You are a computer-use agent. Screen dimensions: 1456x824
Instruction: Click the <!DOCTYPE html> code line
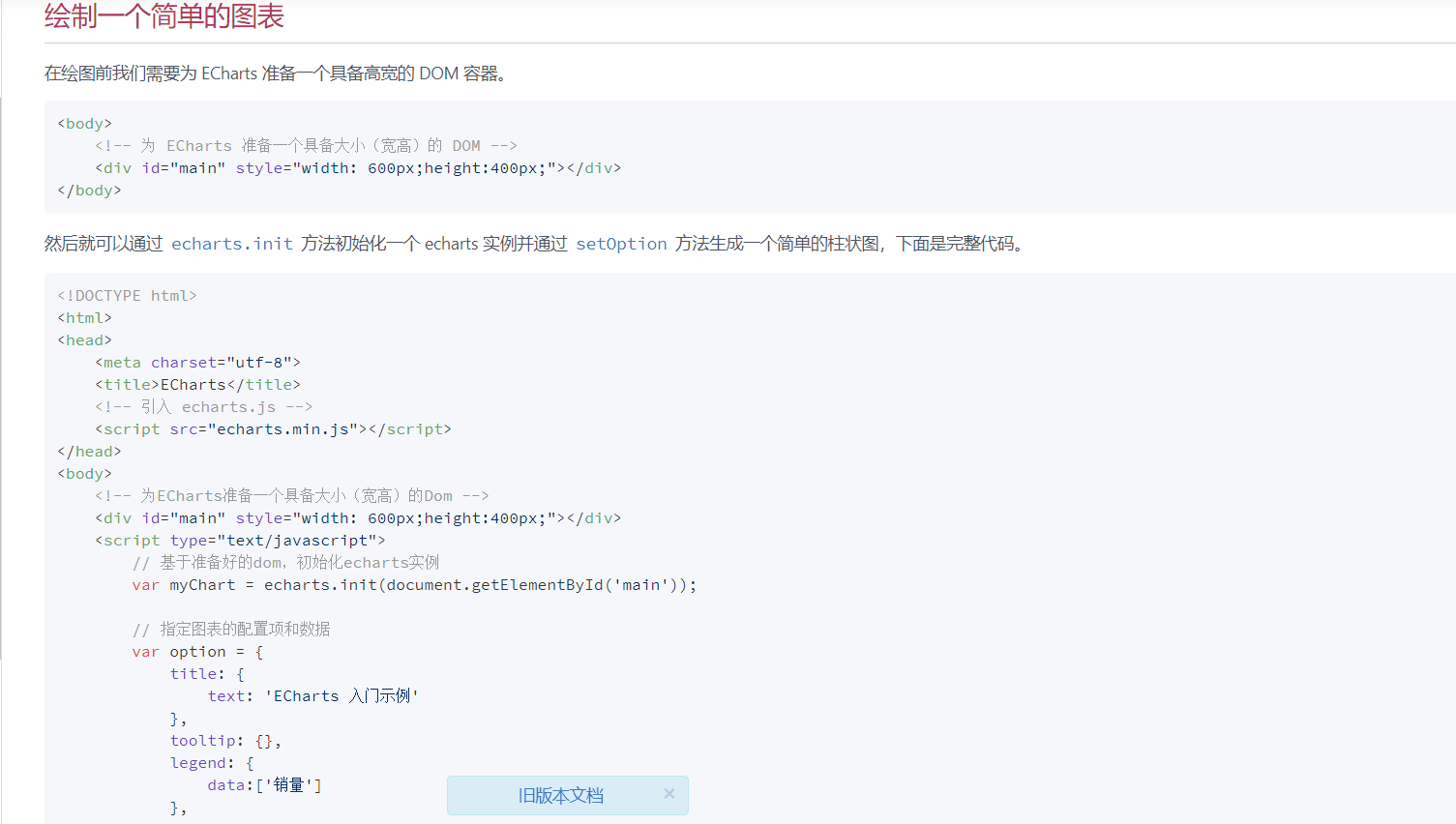[x=127, y=296]
